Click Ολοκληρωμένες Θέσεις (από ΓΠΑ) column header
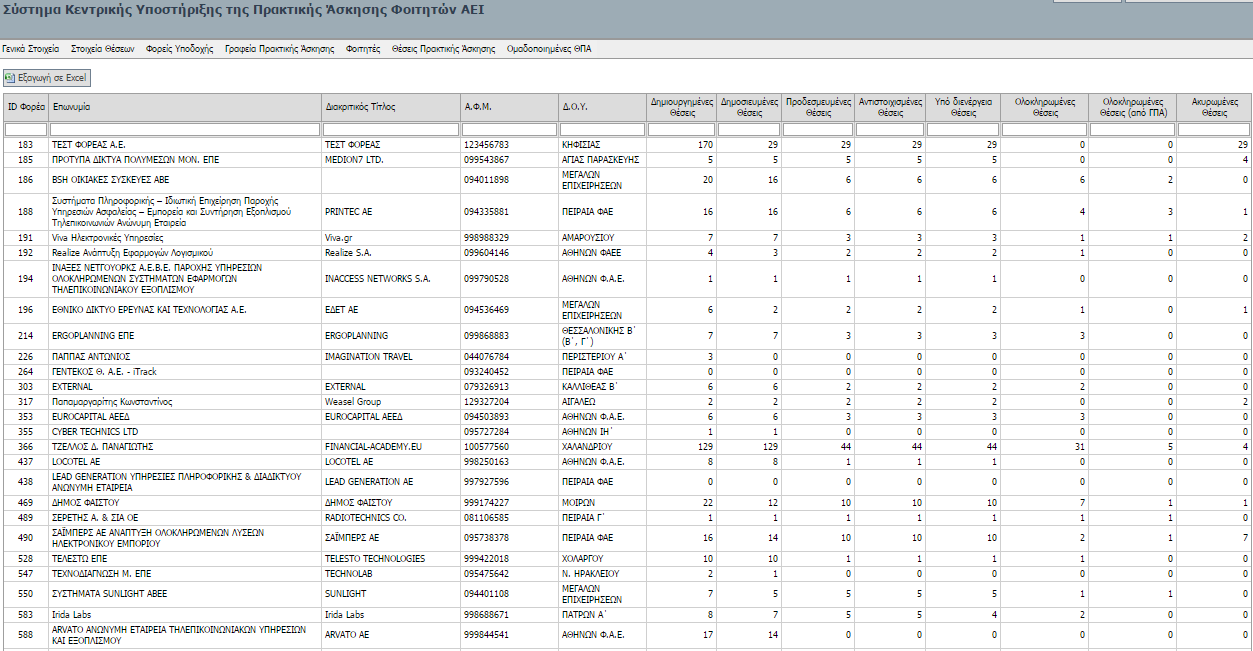 tap(1132, 107)
